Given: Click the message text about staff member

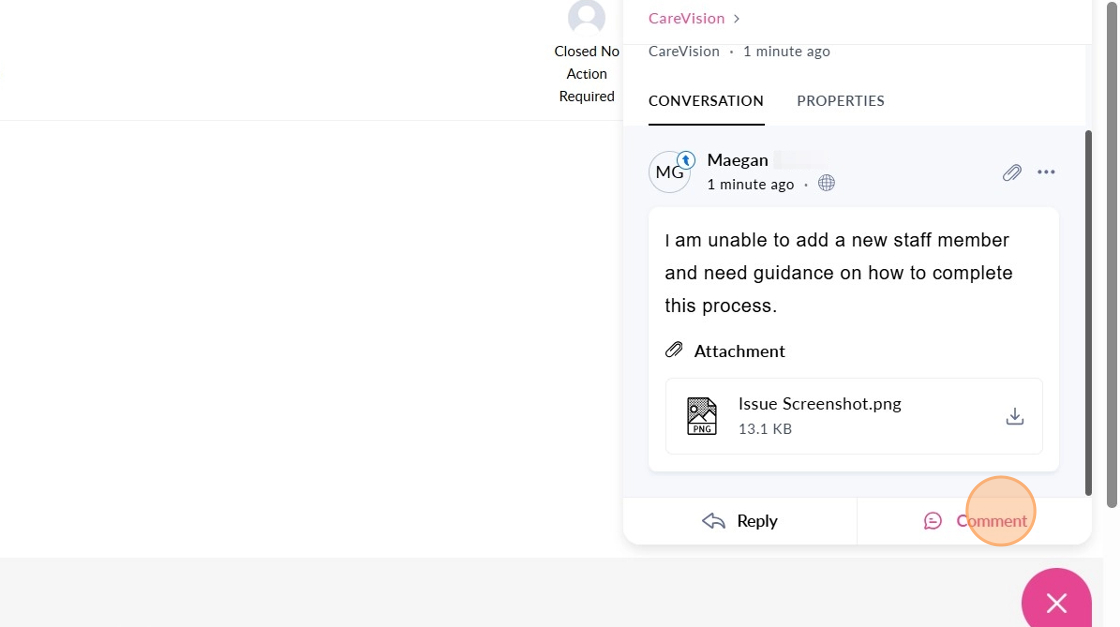Looking at the screenshot, I should (x=838, y=273).
